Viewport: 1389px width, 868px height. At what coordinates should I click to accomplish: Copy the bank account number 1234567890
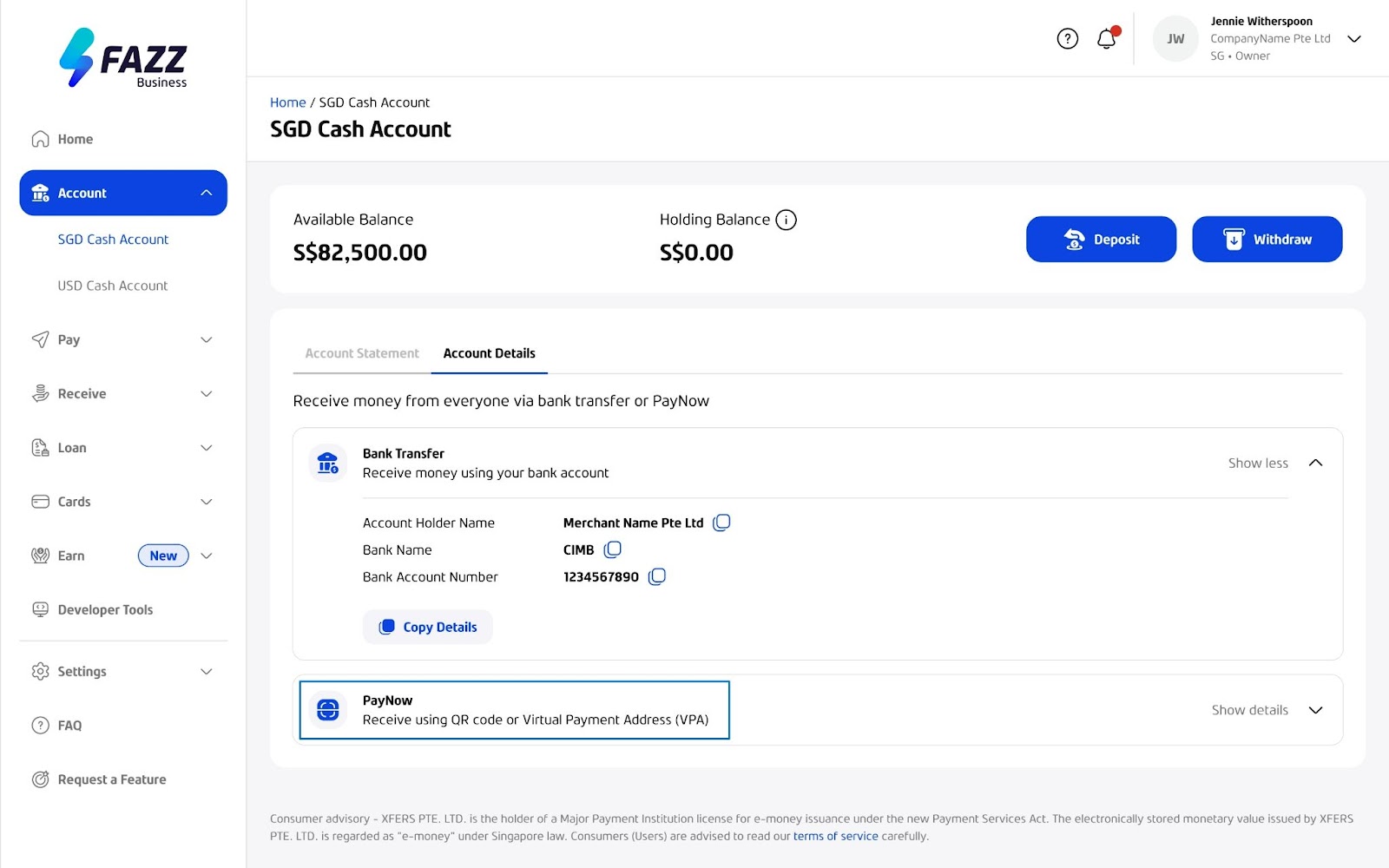pos(657,577)
